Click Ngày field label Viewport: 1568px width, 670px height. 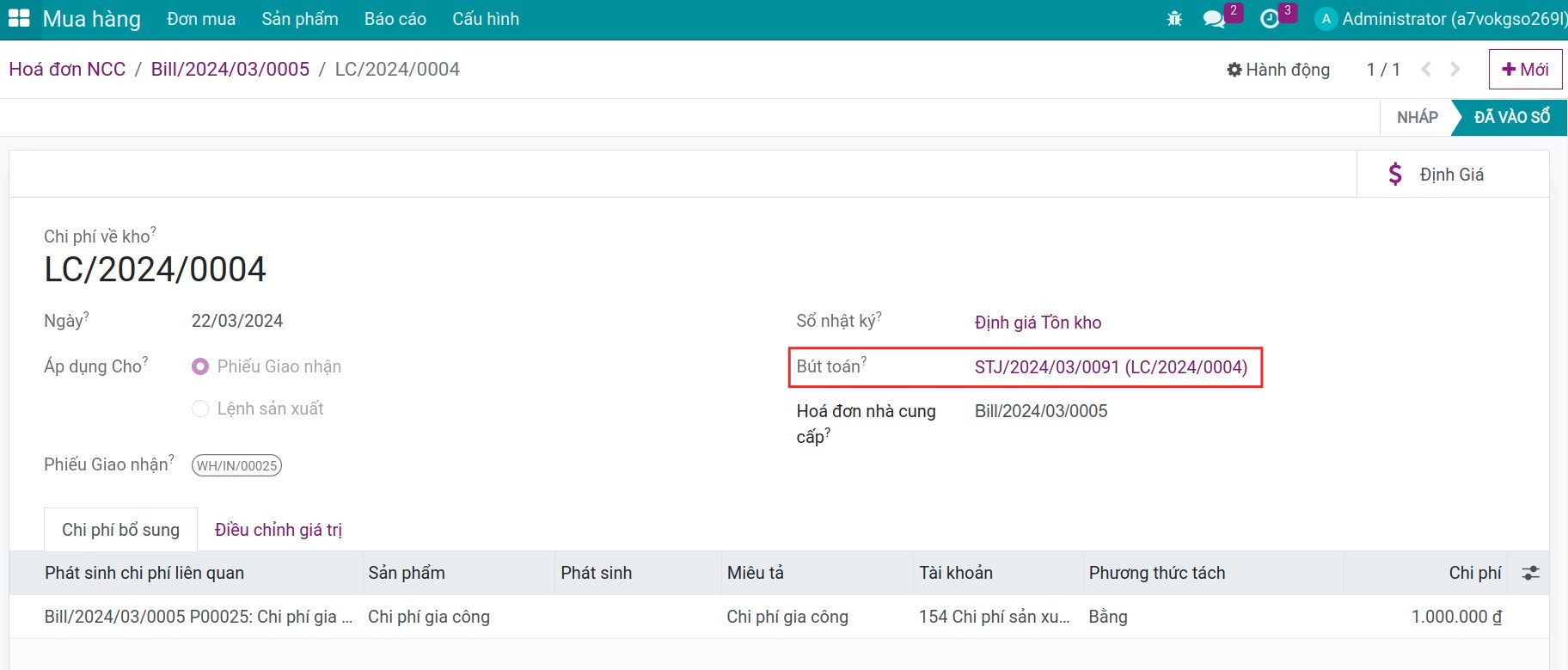(x=67, y=321)
